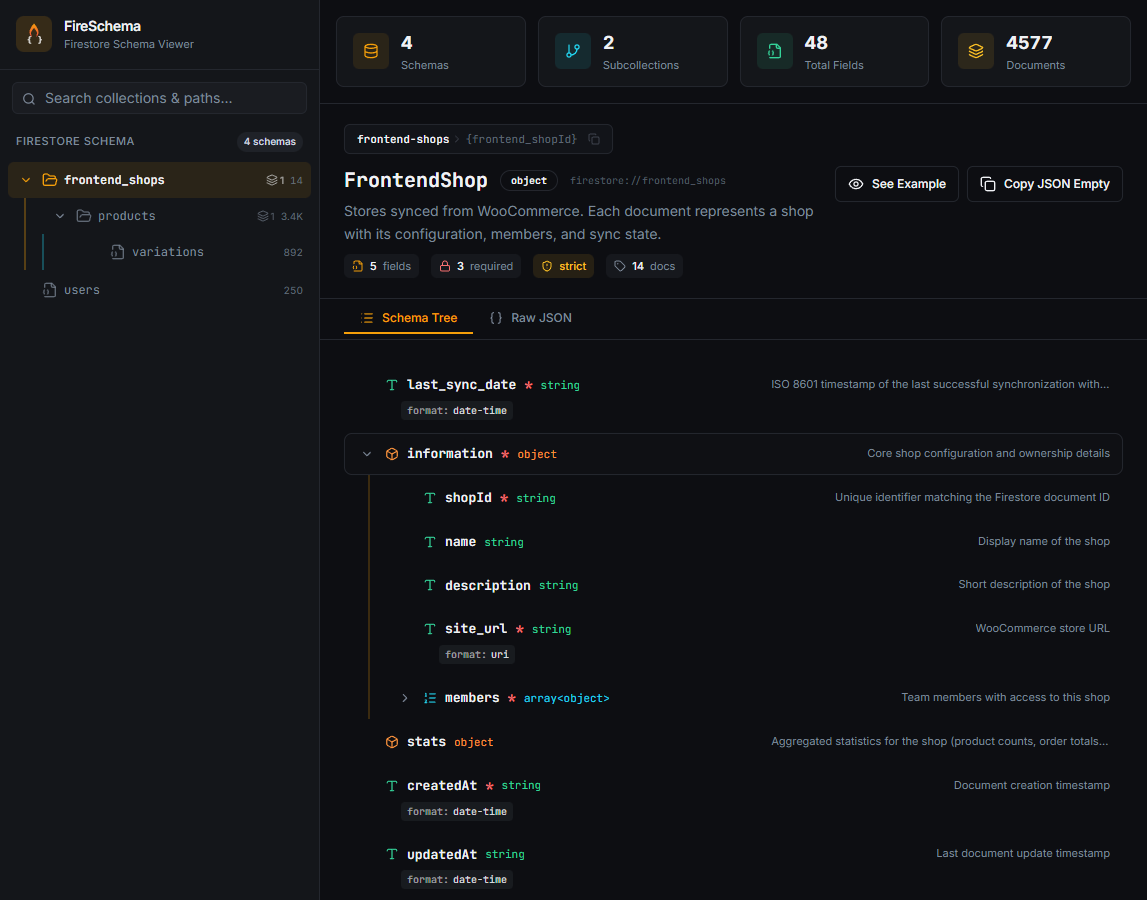Viewport: 1147px width, 900px height.
Task: Select the Schema Tree tab
Action: (x=408, y=317)
